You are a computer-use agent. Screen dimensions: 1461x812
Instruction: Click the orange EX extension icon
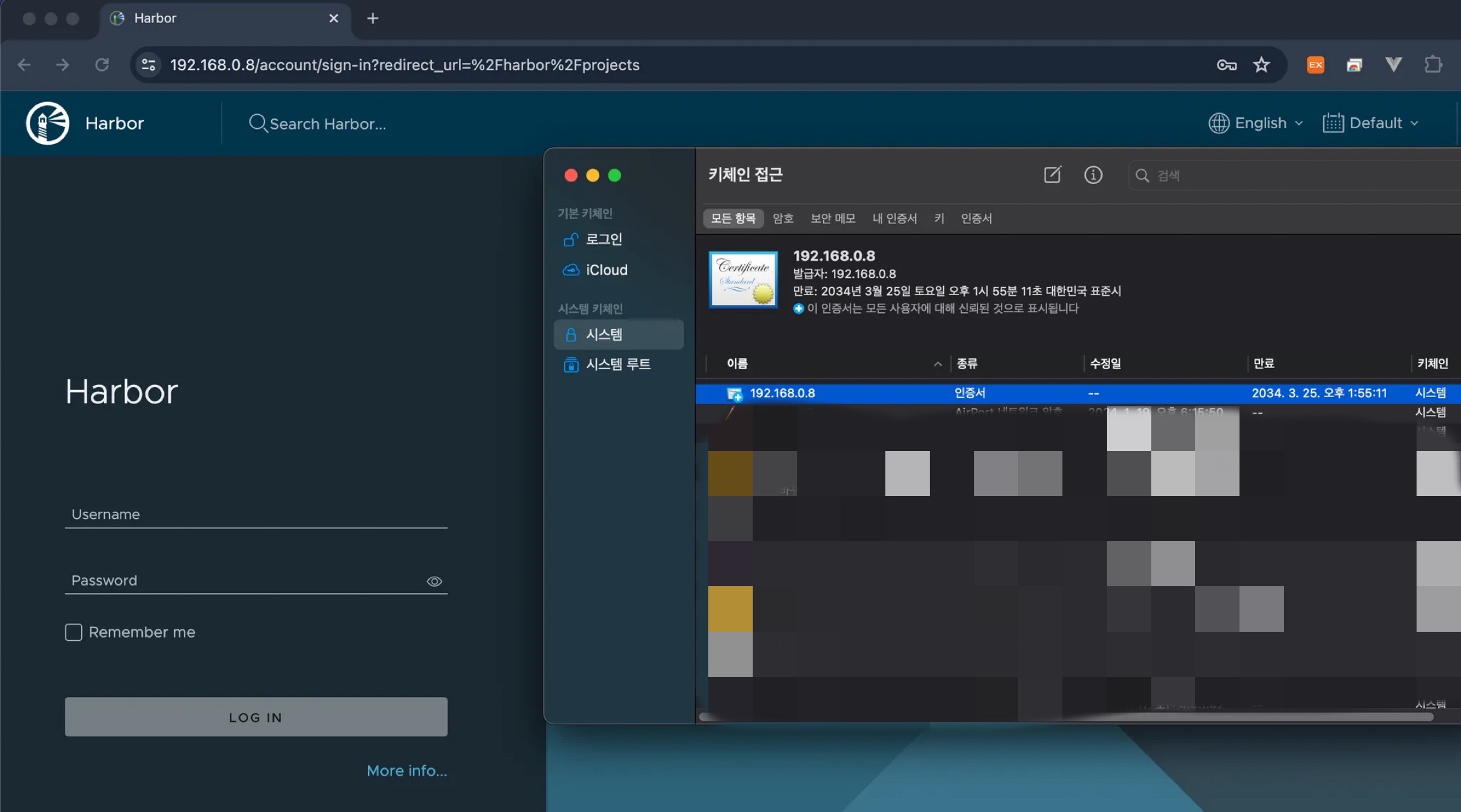1316,65
